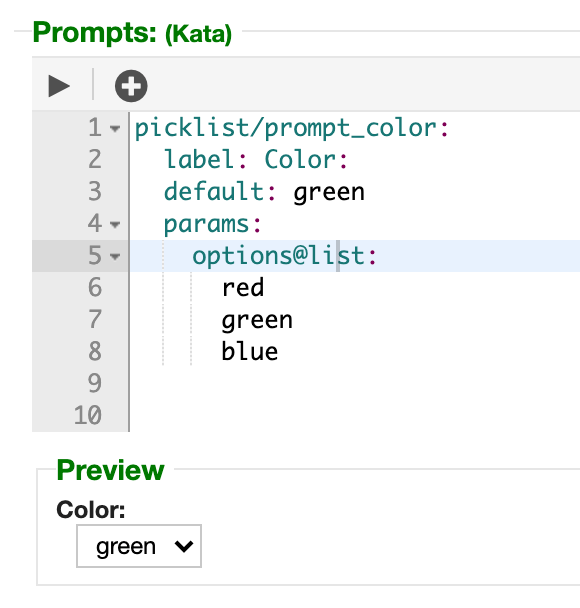This screenshot has width=580, height=608.
Task: Click the red option on line 6
Action: tap(243, 288)
